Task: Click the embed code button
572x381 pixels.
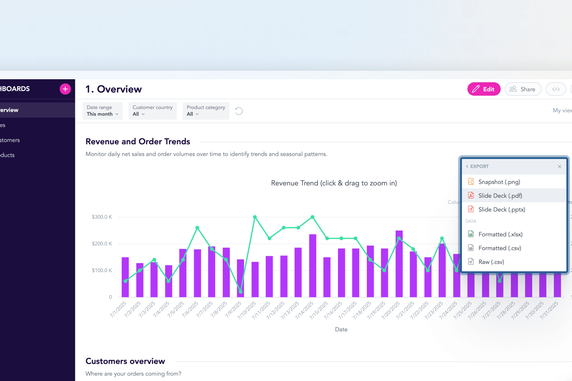Action: click(556, 89)
